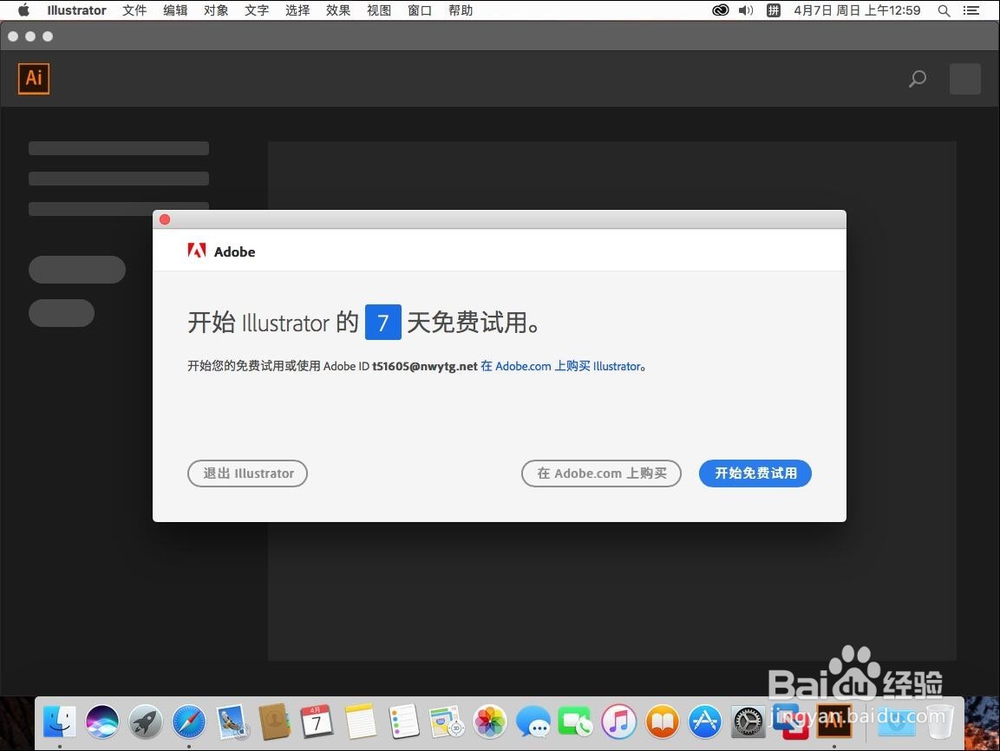Open Calendar icon in the Dock
Viewport: 1000px width, 751px height.
(x=317, y=722)
